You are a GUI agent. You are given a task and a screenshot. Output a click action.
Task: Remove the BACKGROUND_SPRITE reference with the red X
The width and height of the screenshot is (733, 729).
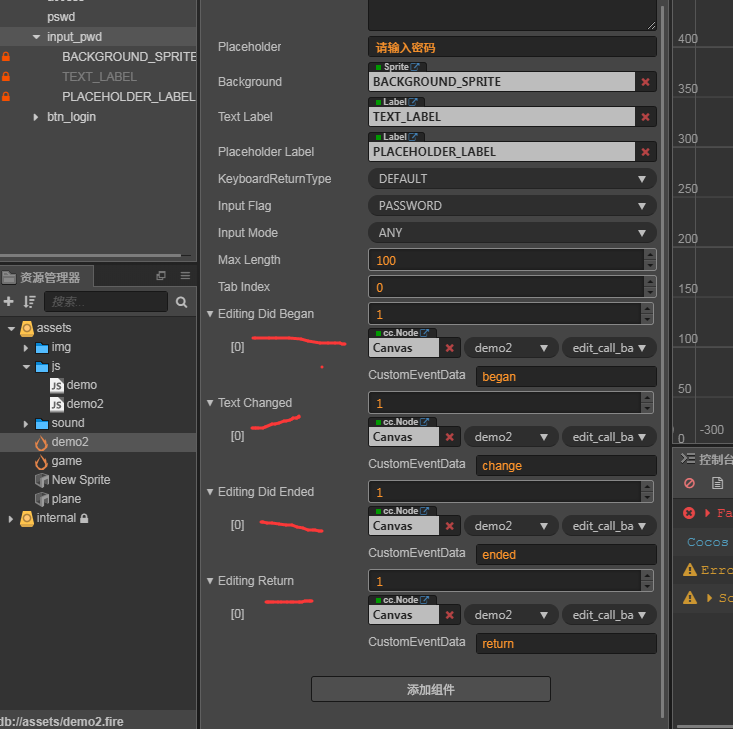point(645,82)
